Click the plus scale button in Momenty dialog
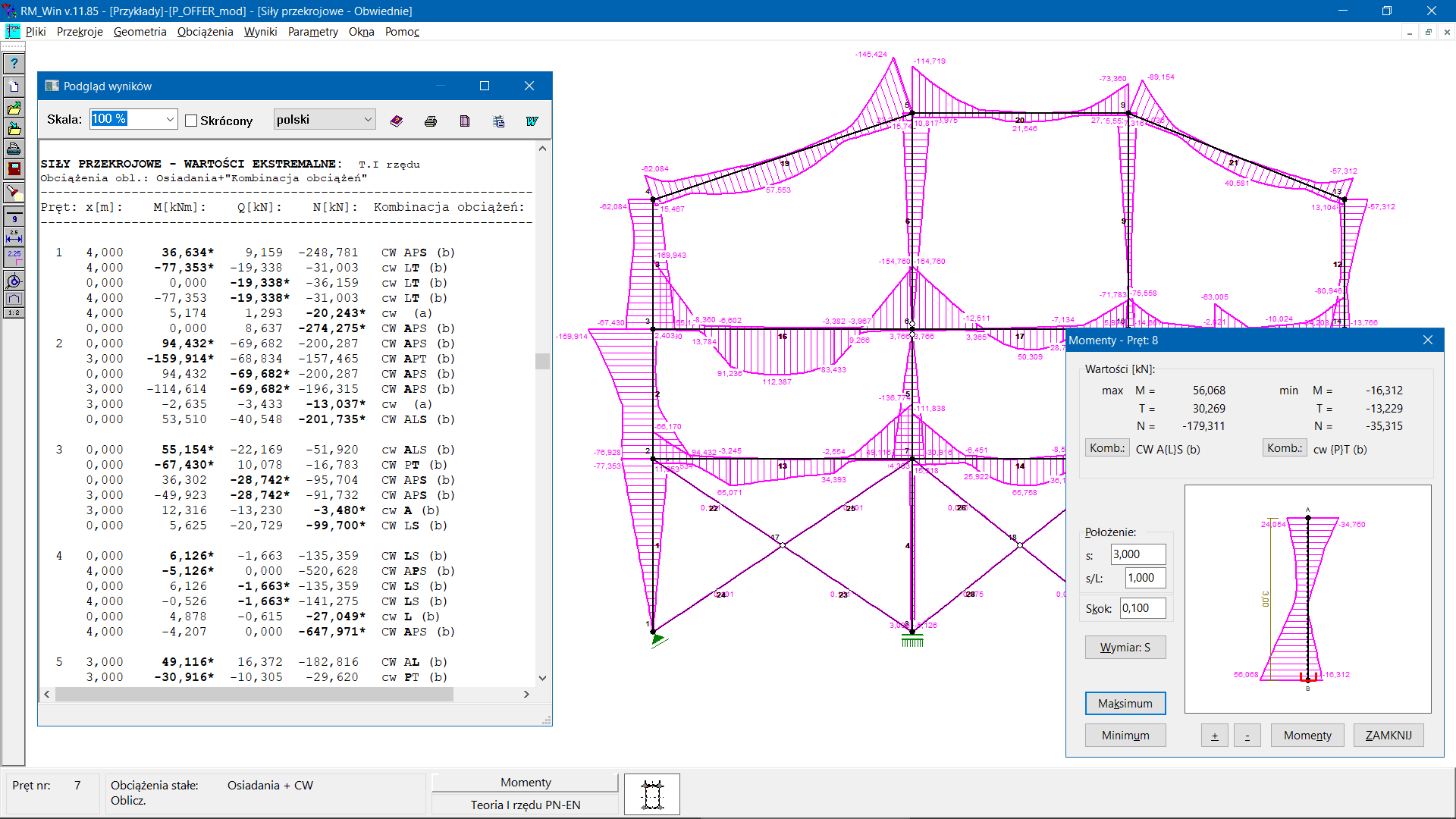This screenshot has width=1456, height=819. coord(1214,736)
